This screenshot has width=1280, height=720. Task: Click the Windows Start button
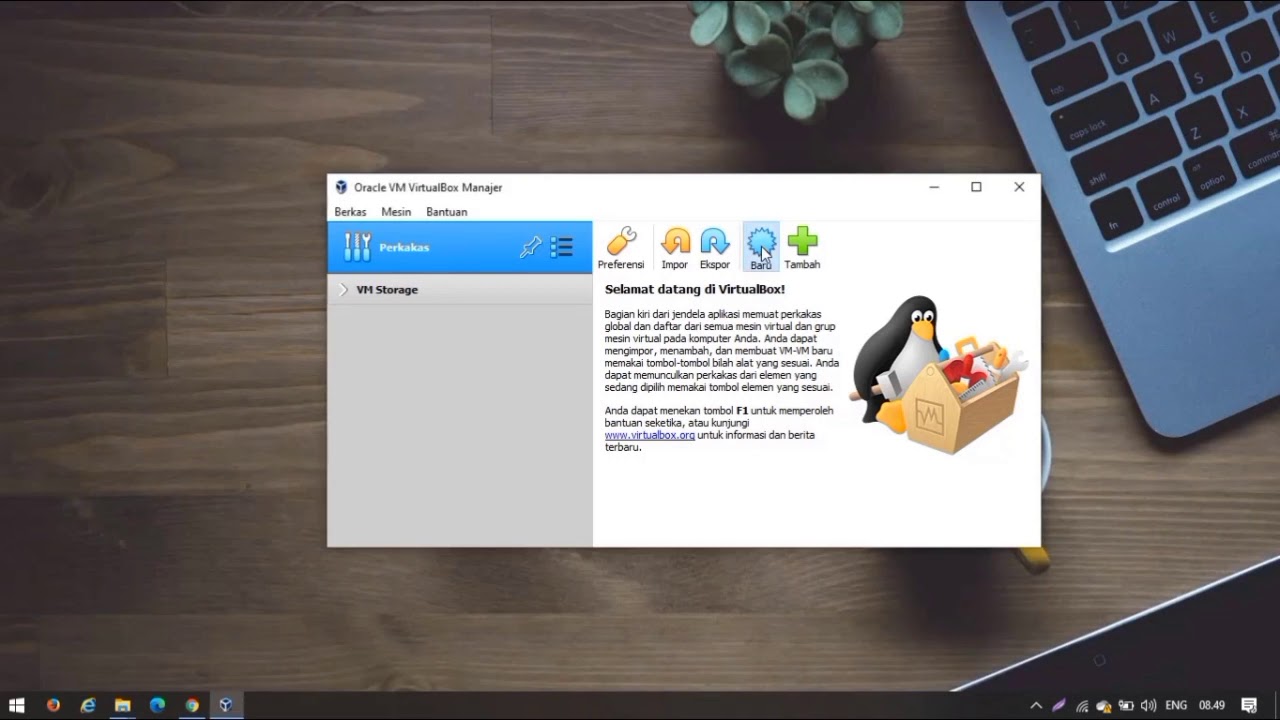point(17,705)
